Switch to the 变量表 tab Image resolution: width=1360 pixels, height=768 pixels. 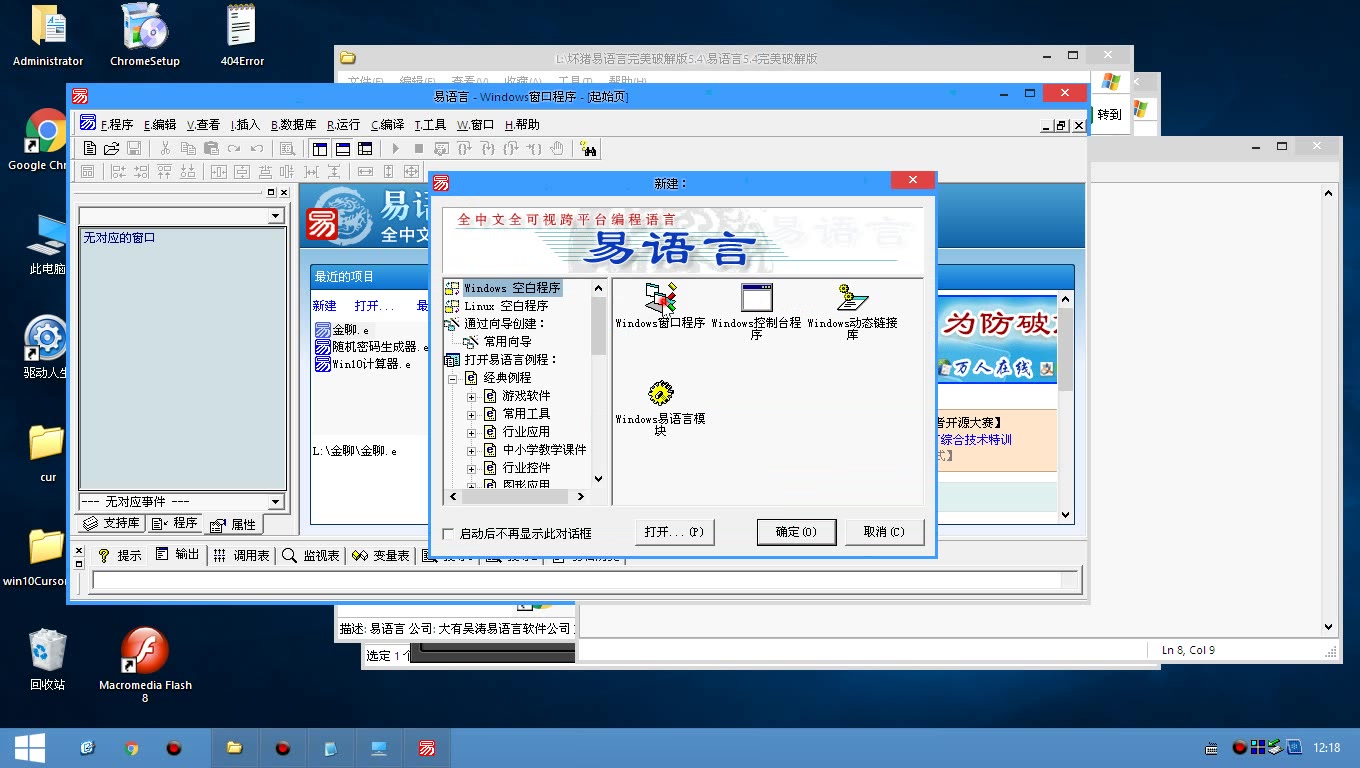tap(381, 555)
